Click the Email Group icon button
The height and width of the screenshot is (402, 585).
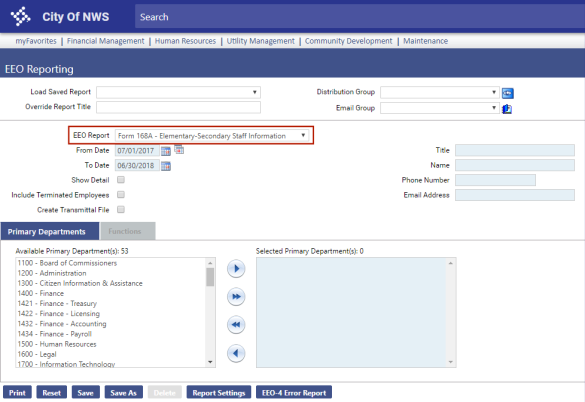[x=507, y=109]
